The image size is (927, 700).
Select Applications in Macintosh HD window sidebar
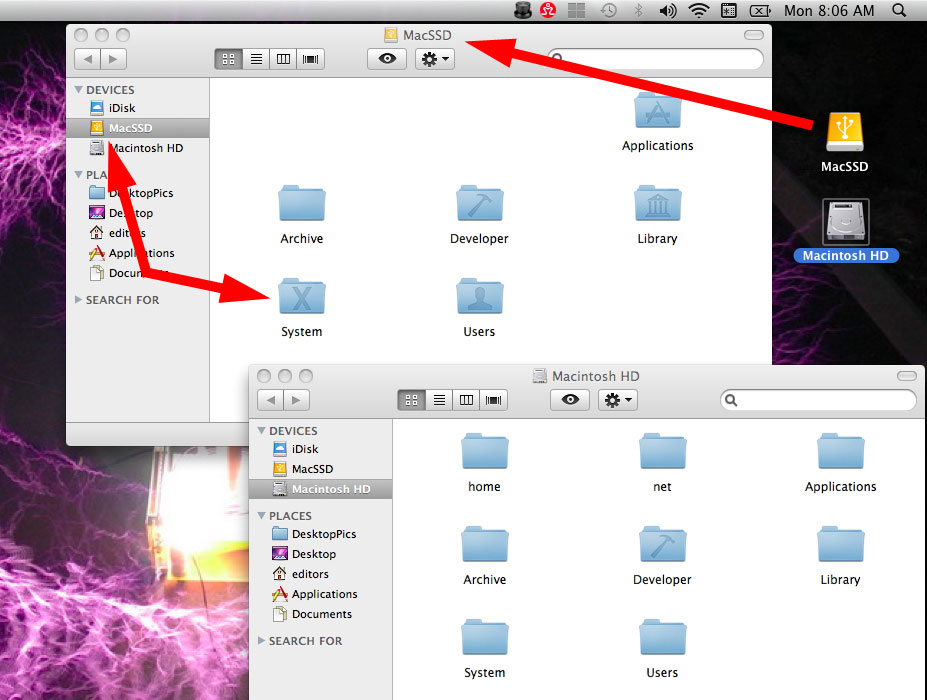[320, 595]
